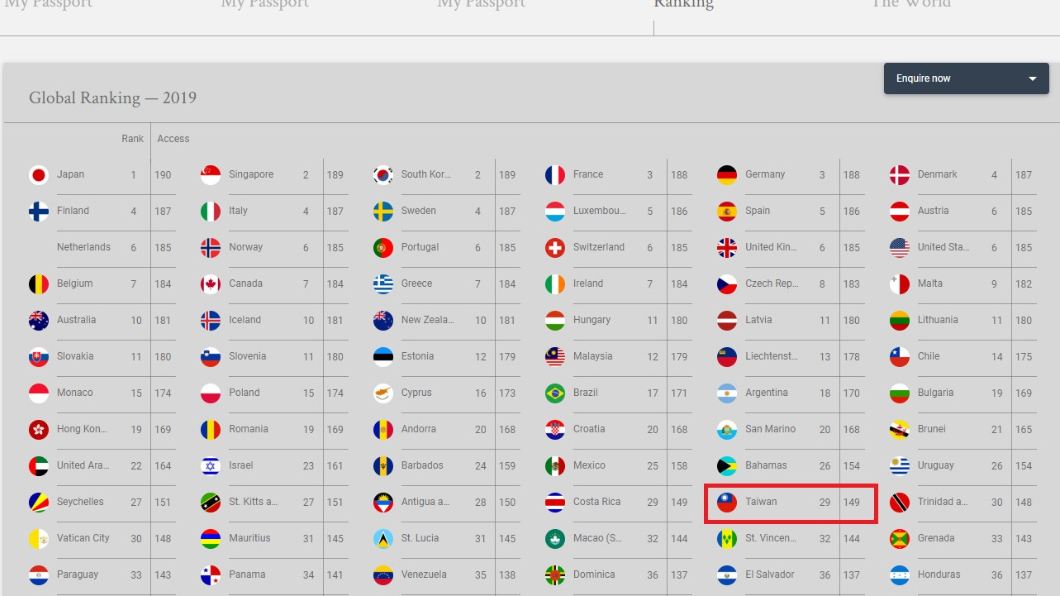1060x596 pixels.
Task: Switch to the Ranking tab
Action: [x=683, y=4]
